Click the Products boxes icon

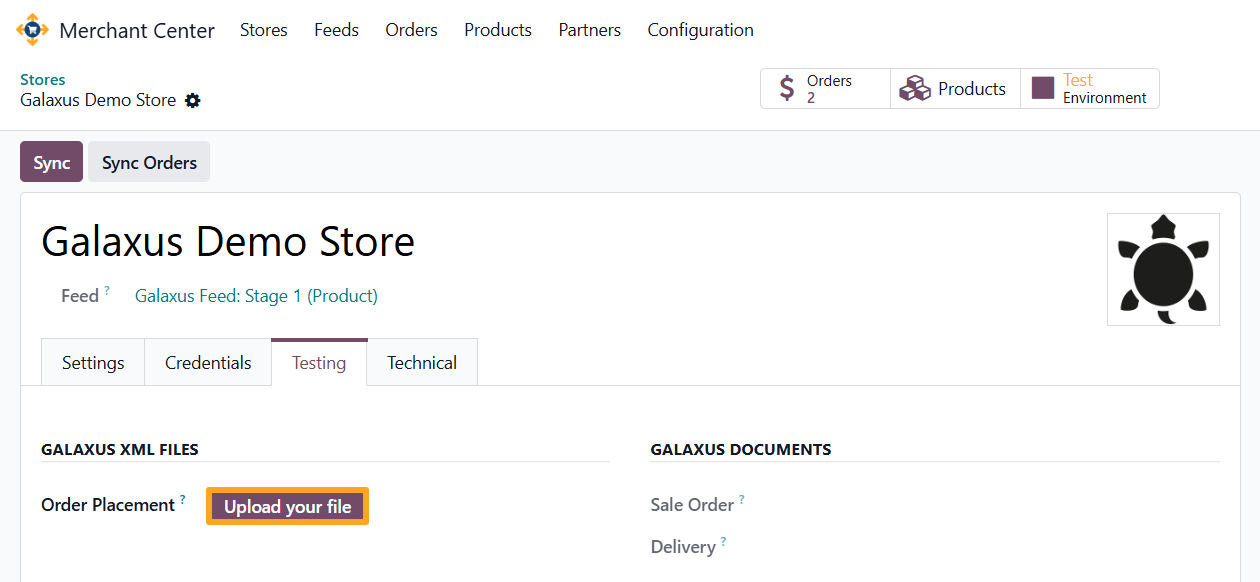pos(915,89)
